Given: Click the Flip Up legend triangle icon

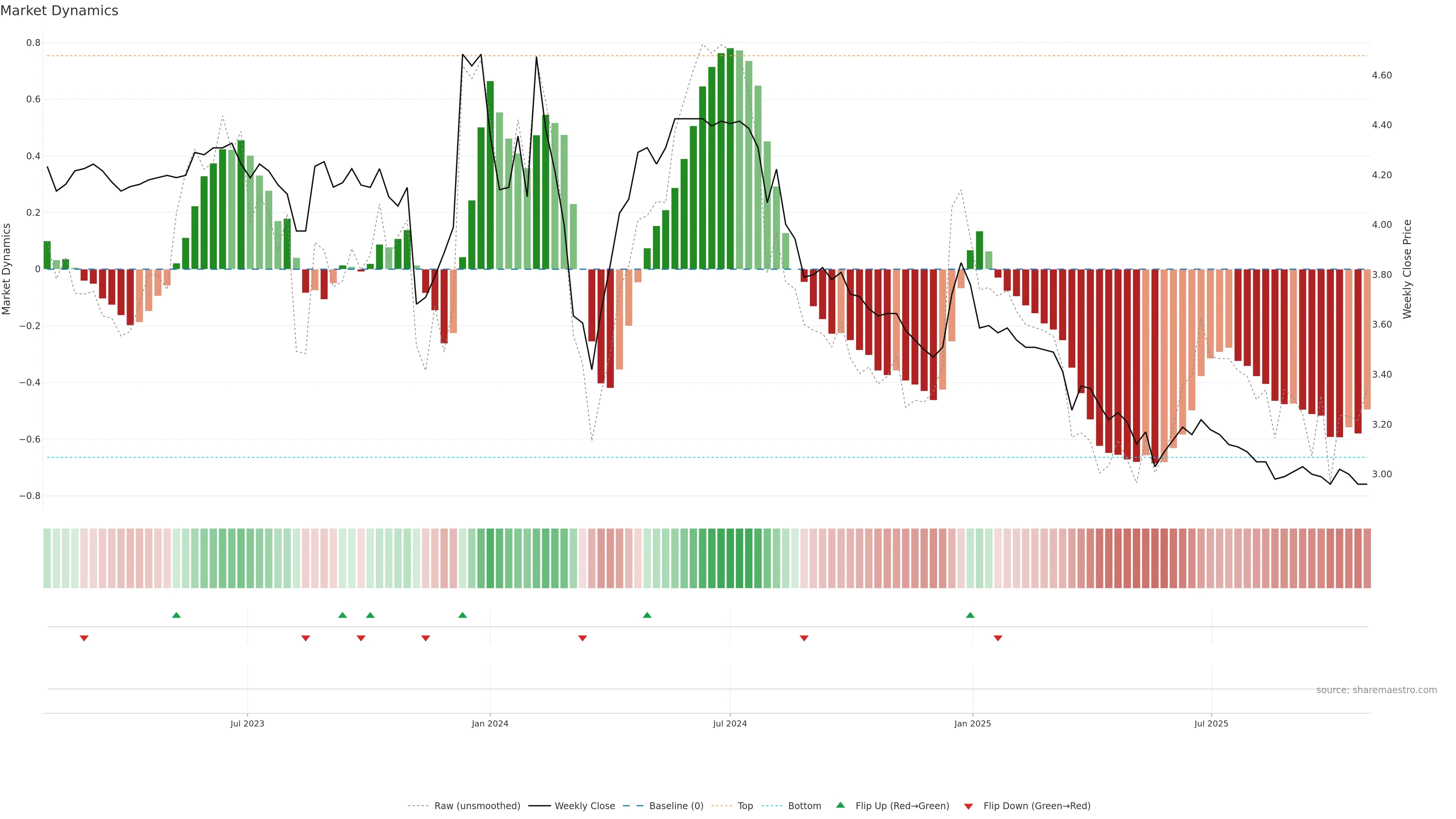Looking at the screenshot, I should (841, 805).
